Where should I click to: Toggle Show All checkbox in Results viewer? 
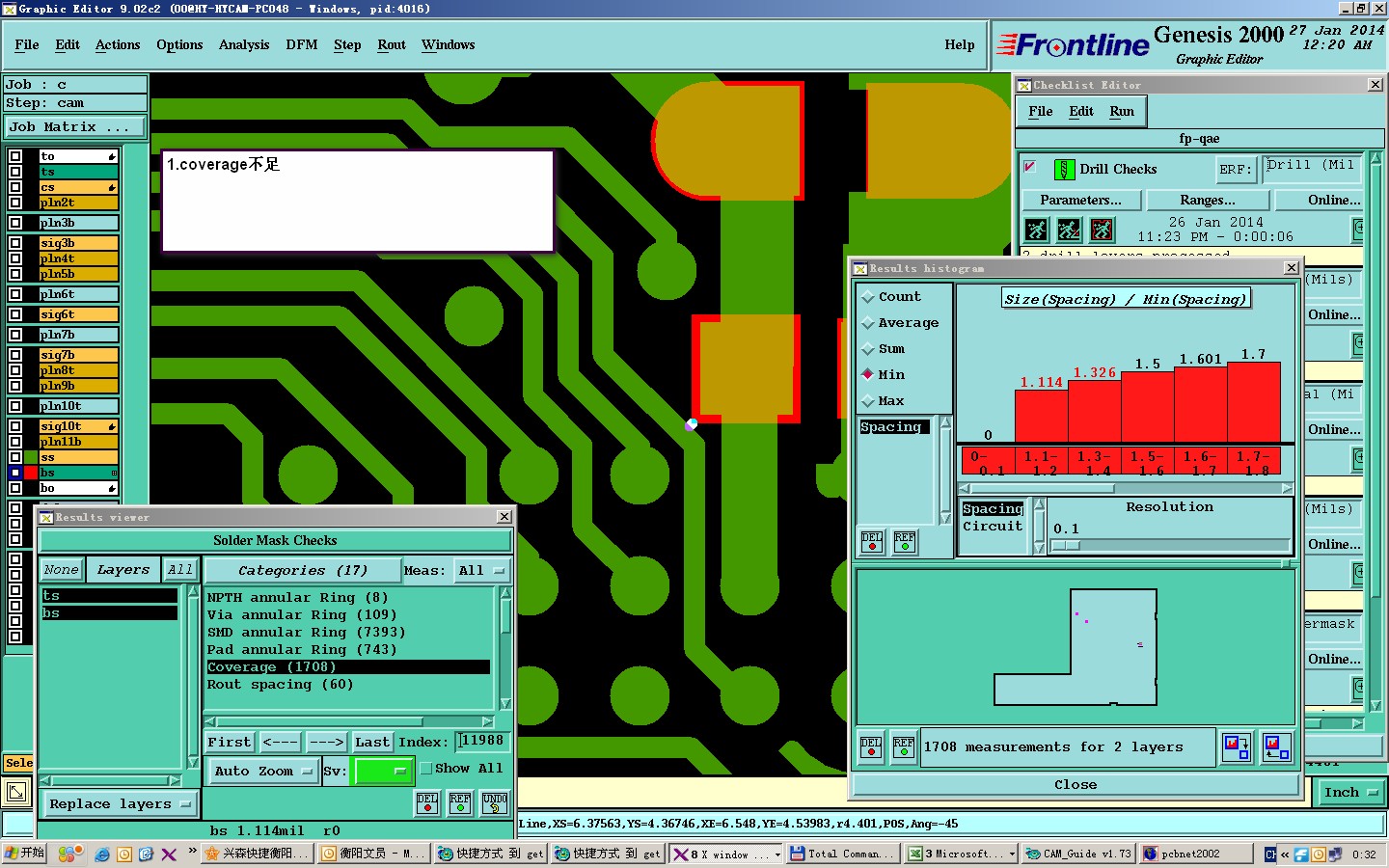pyautogui.click(x=425, y=769)
